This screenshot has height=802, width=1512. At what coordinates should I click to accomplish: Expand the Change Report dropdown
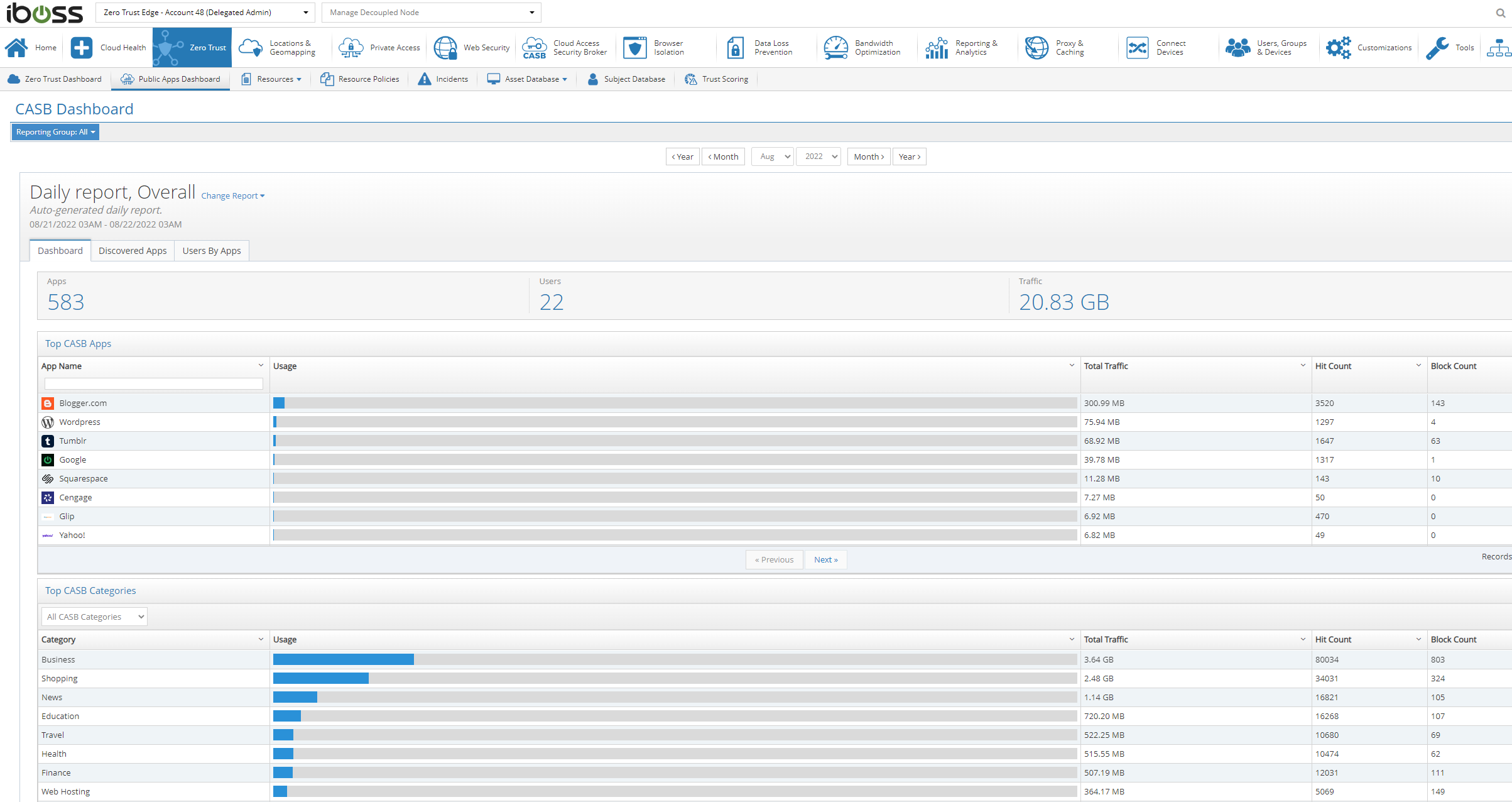click(233, 196)
